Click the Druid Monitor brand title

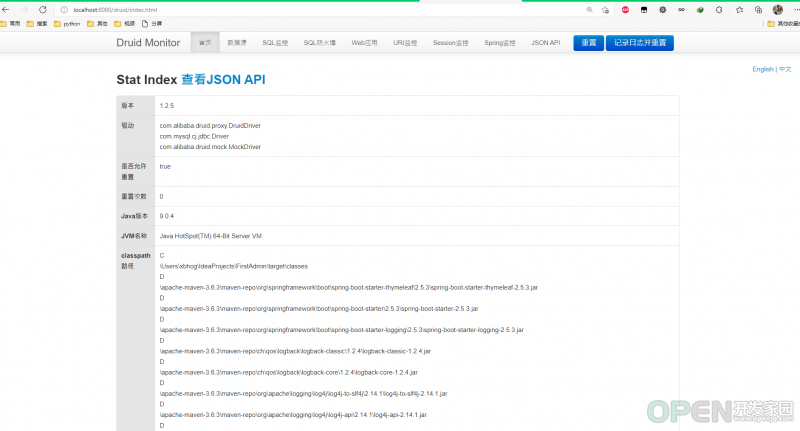148,43
